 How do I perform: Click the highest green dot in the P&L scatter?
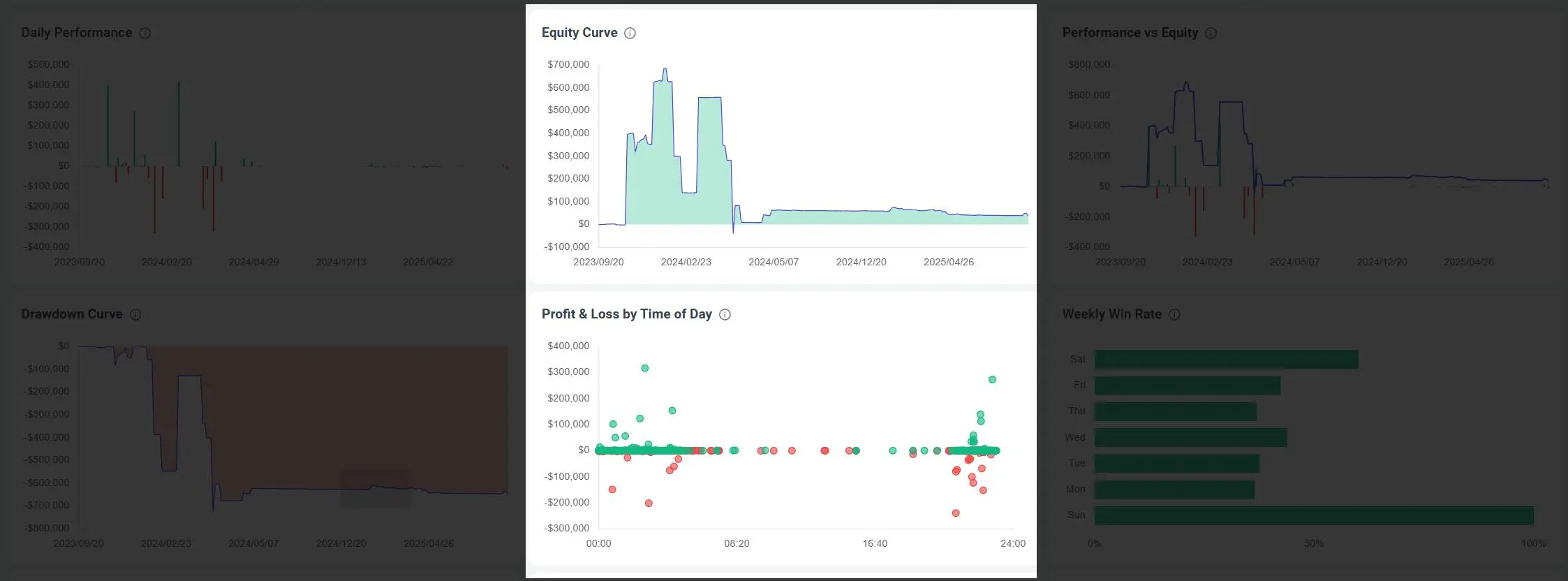(x=644, y=368)
